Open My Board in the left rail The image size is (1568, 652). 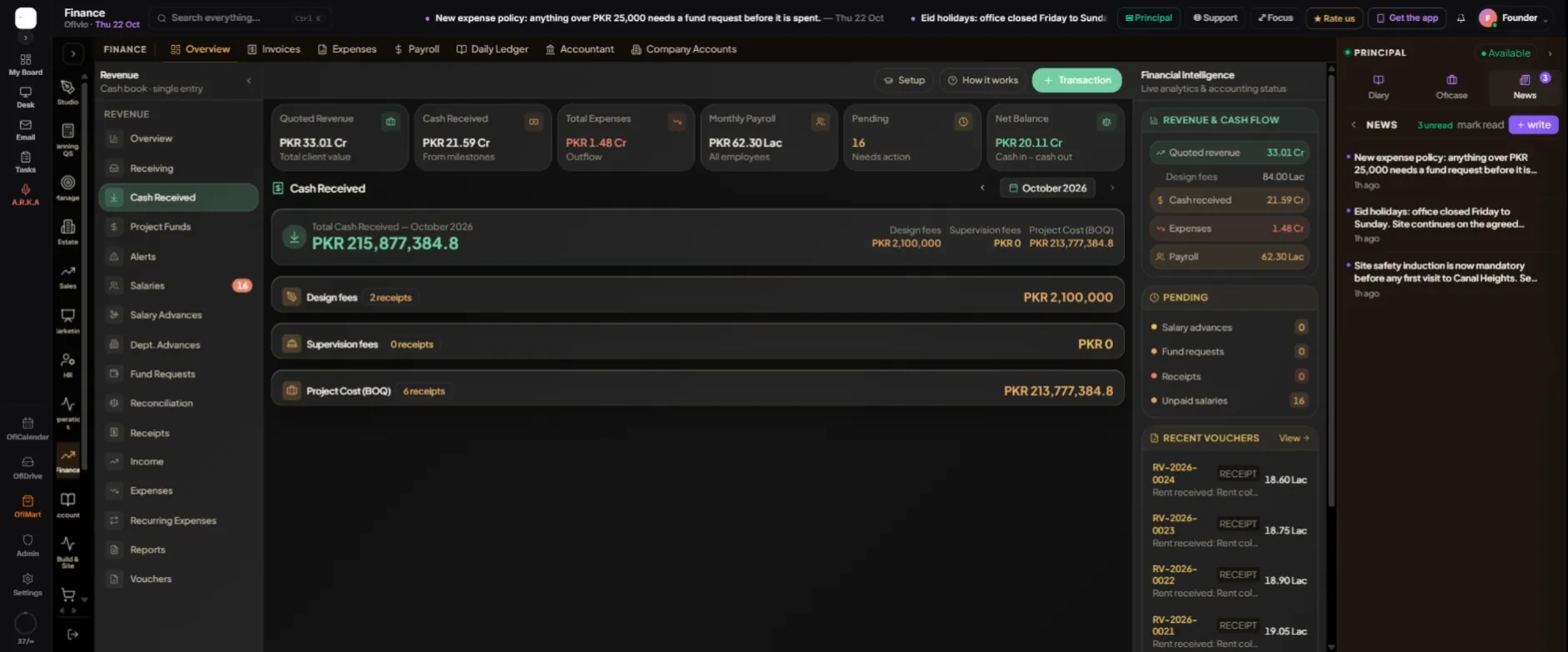click(26, 64)
